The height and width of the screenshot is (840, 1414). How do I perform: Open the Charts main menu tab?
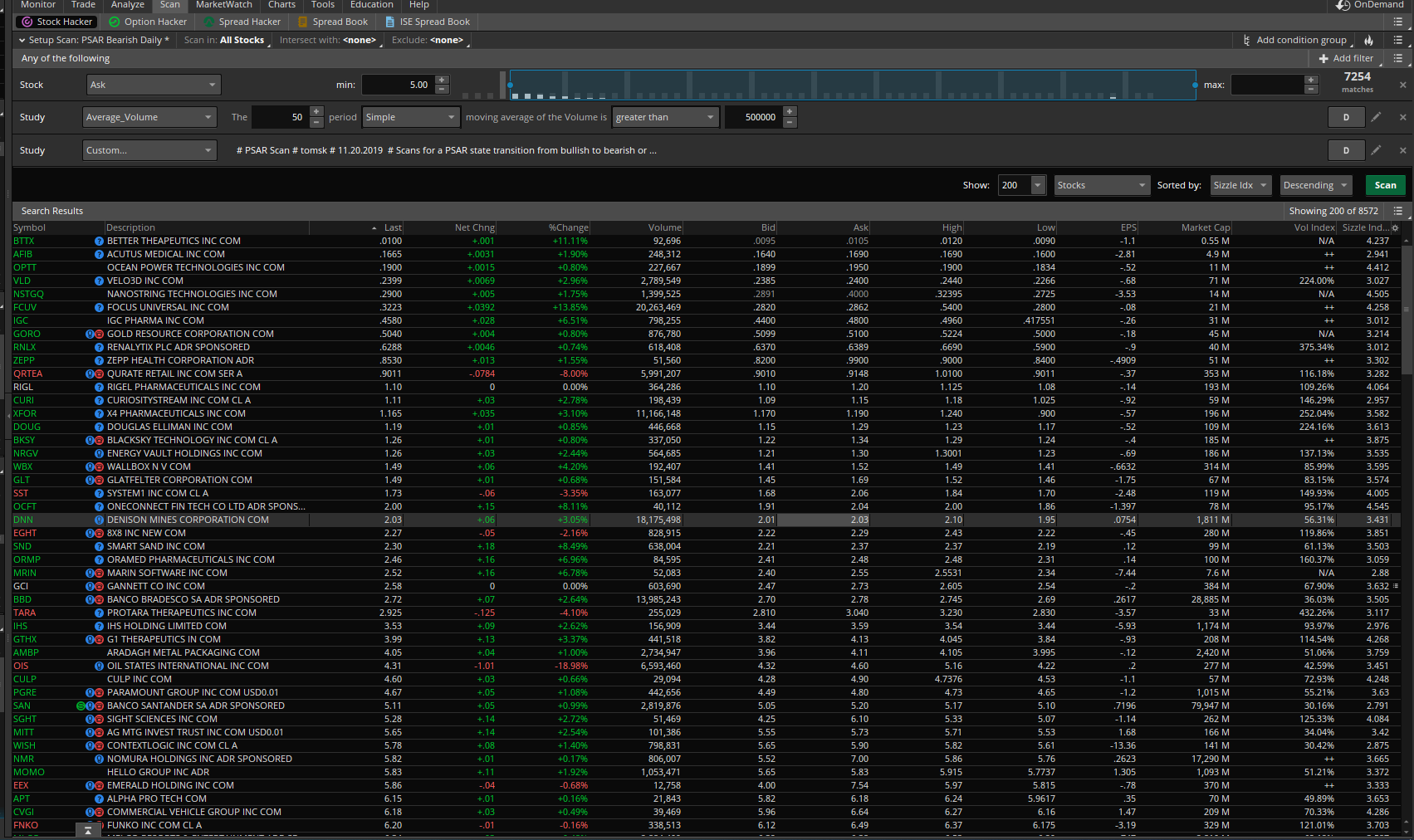point(281,5)
